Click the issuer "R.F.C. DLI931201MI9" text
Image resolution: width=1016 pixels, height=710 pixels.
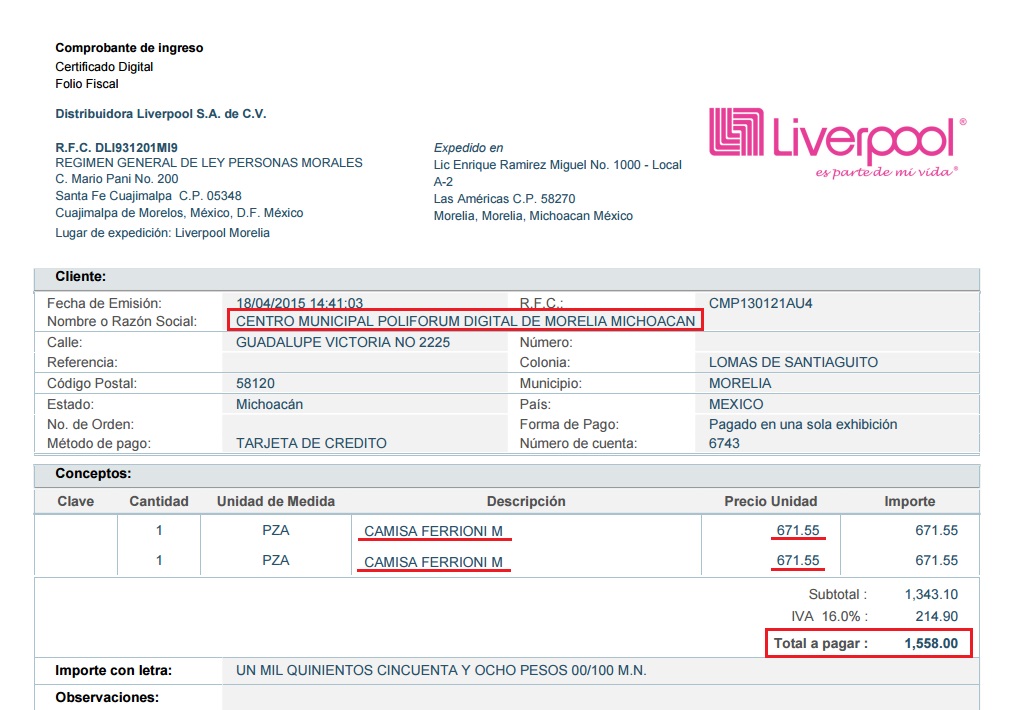117,148
